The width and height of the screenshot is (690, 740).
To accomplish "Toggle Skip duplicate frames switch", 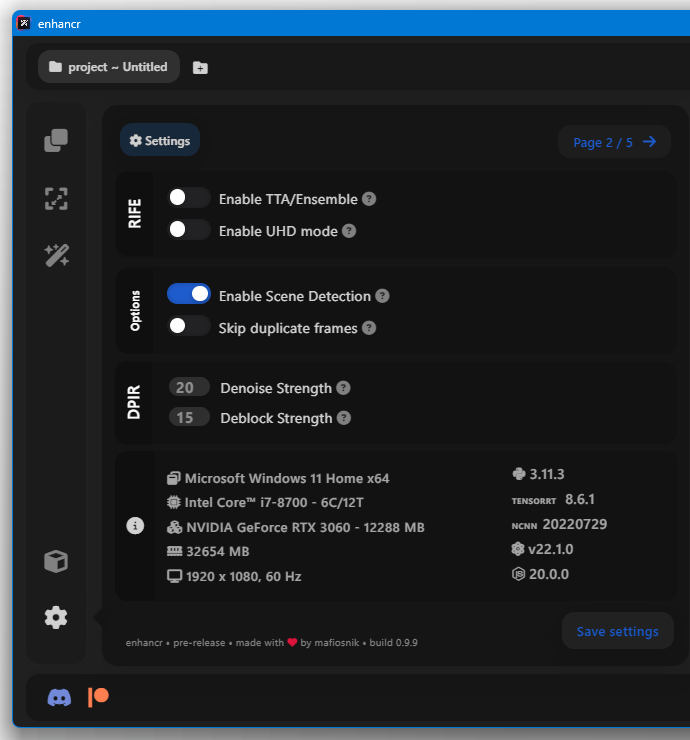I will [x=189, y=326].
